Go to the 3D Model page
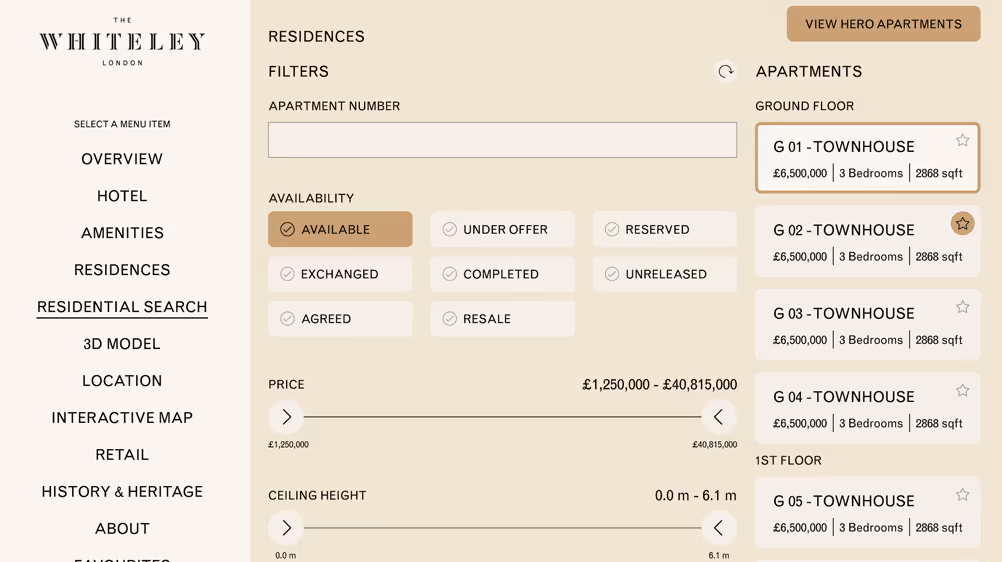 [x=122, y=344]
